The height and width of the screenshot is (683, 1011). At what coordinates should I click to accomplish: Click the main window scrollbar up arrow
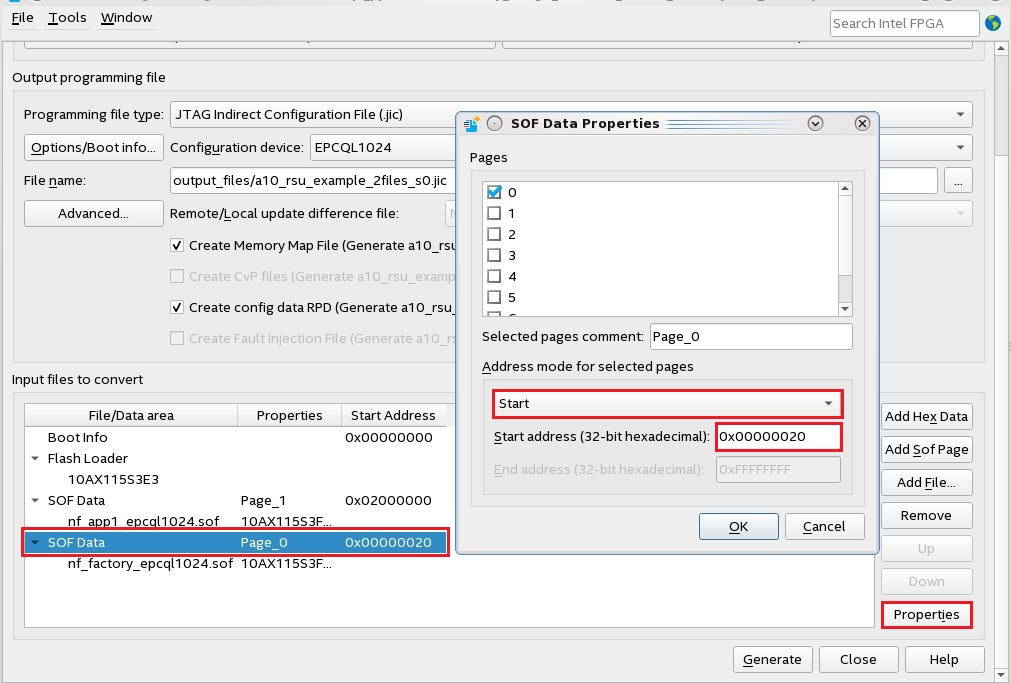[1001, 48]
